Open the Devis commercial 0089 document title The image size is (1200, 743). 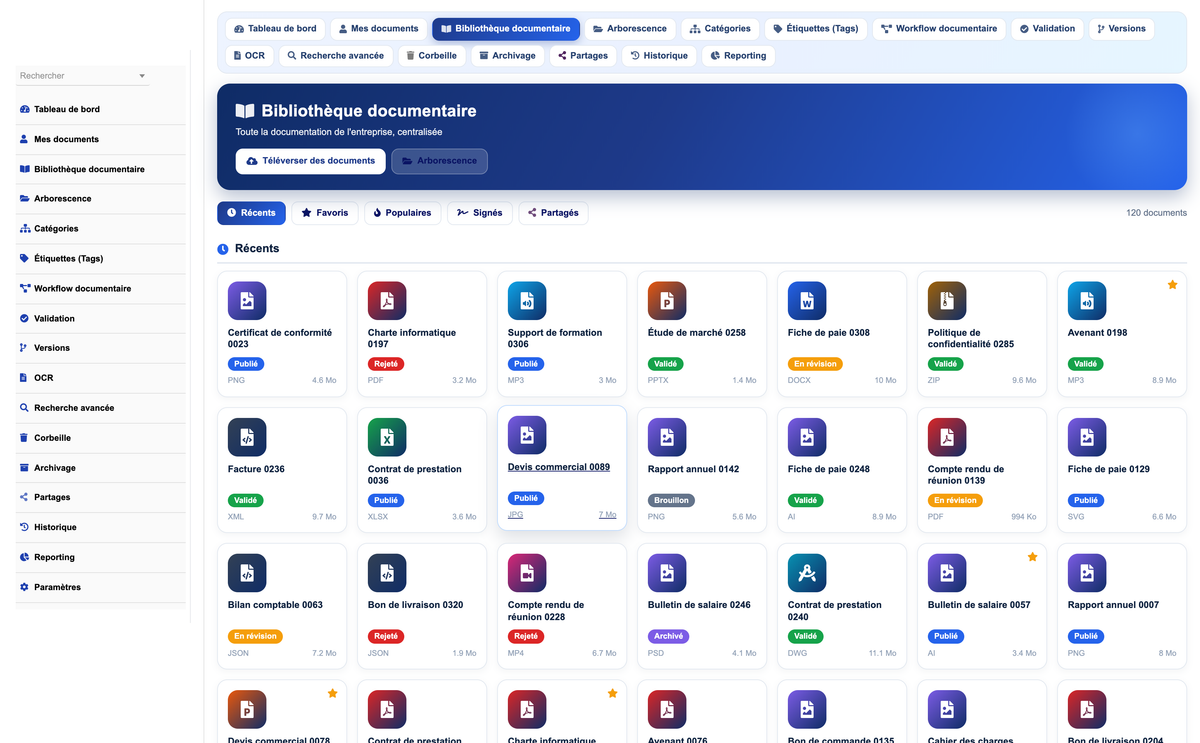click(559, 467)
